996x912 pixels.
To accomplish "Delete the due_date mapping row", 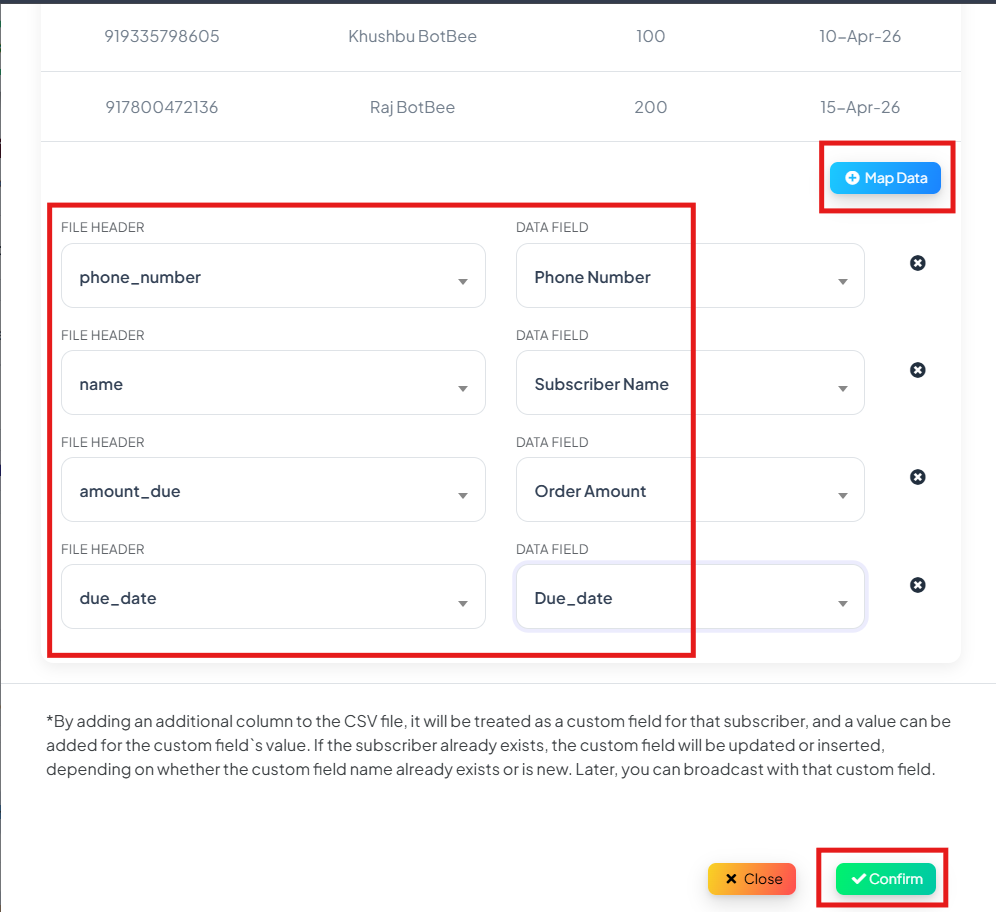I will click(x=917, y=585).
